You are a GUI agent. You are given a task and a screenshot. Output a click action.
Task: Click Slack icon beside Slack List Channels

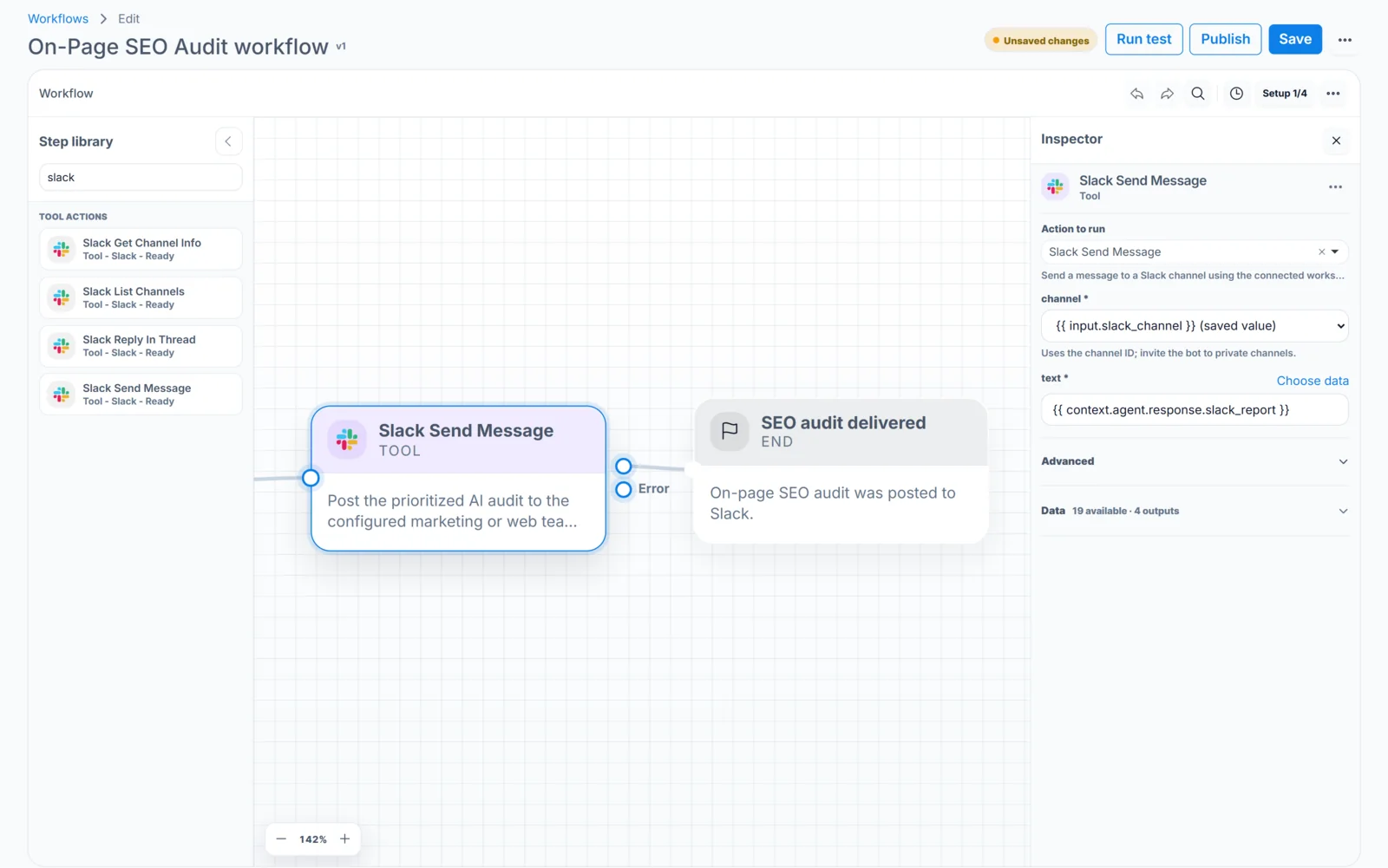pyautogui.click(x=62, y=297)
